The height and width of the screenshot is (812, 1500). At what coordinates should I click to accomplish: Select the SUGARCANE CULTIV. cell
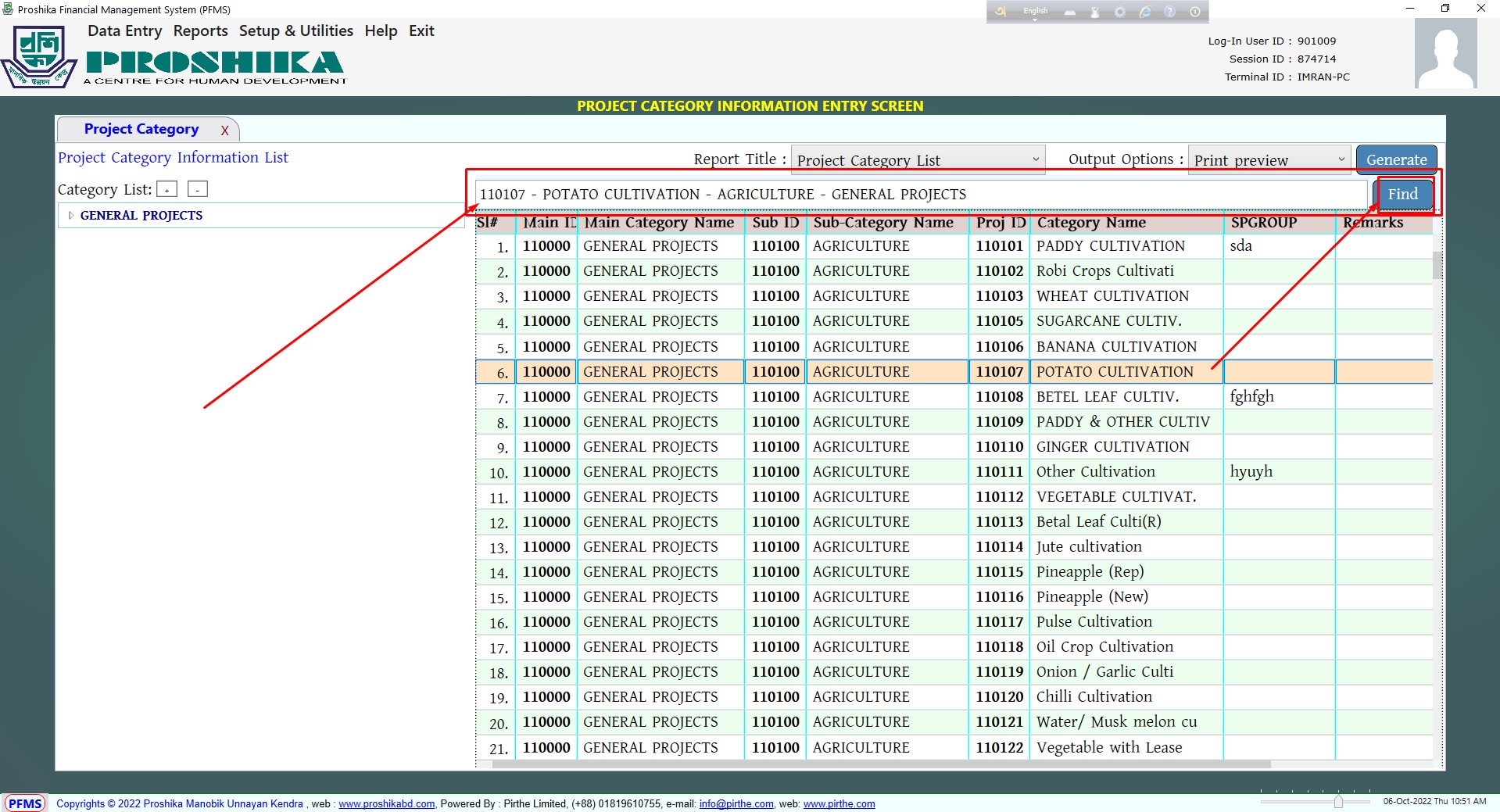(1126, 321)
